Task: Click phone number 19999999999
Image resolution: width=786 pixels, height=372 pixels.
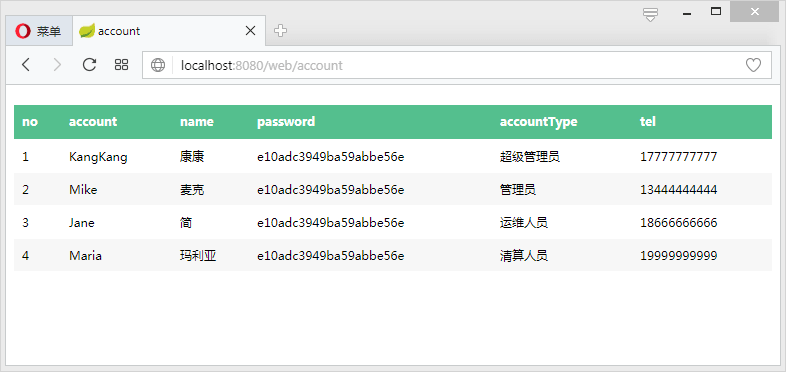Action: [679, 256]
